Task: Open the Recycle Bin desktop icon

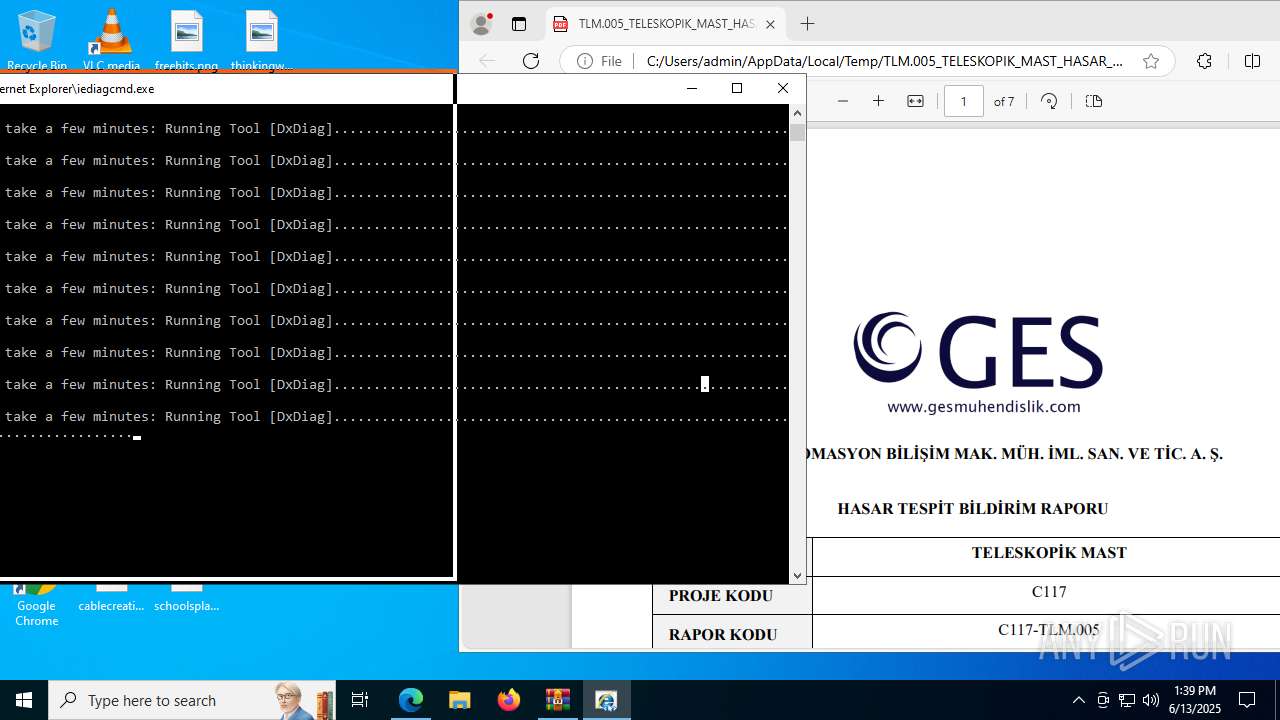Action: pyautogui.click(x=37, y=40)
